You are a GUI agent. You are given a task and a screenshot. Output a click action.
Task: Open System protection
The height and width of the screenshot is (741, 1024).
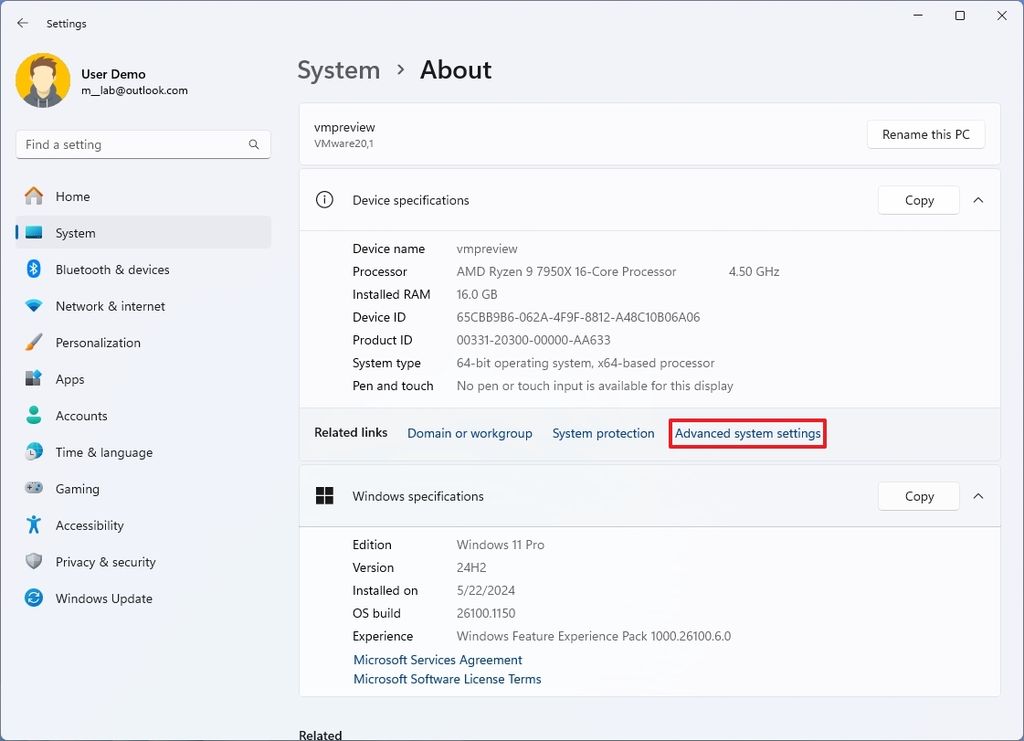click(603, 433)
